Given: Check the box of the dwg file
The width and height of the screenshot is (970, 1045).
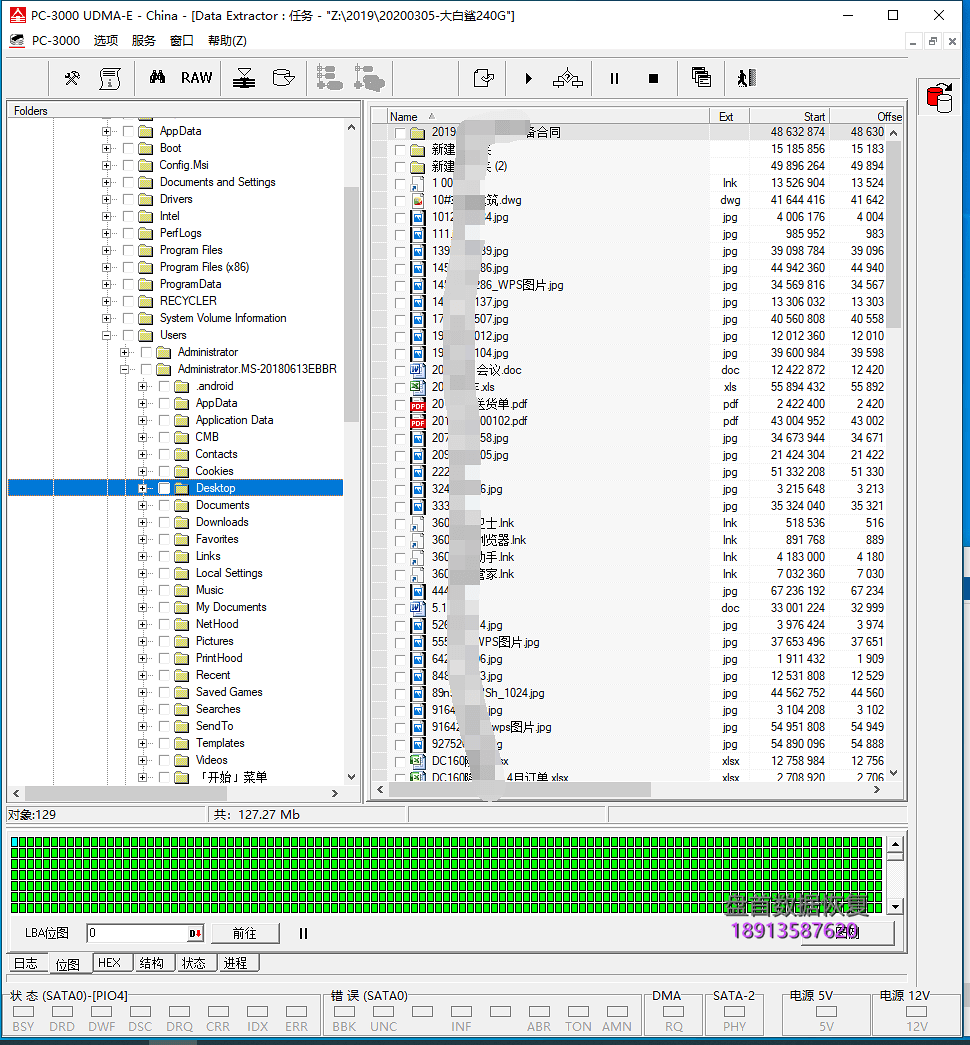Looking at the screenshot, I should [400, 201].
